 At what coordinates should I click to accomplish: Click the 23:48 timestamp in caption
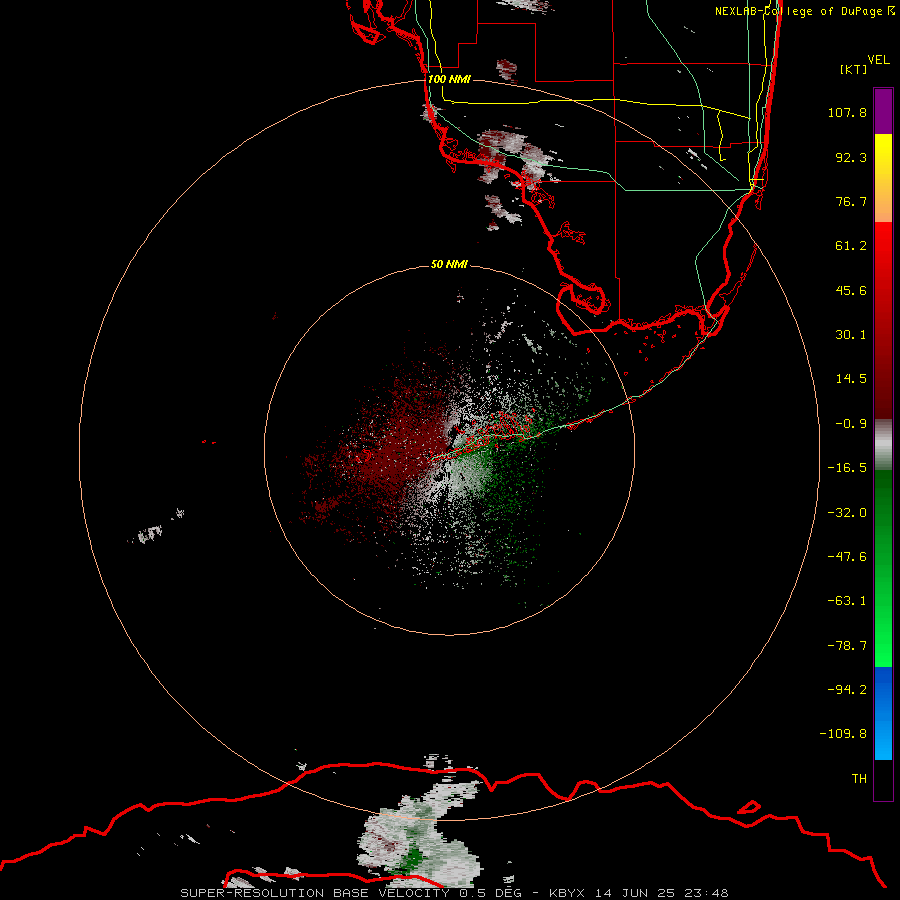click(x=709, y=893)
